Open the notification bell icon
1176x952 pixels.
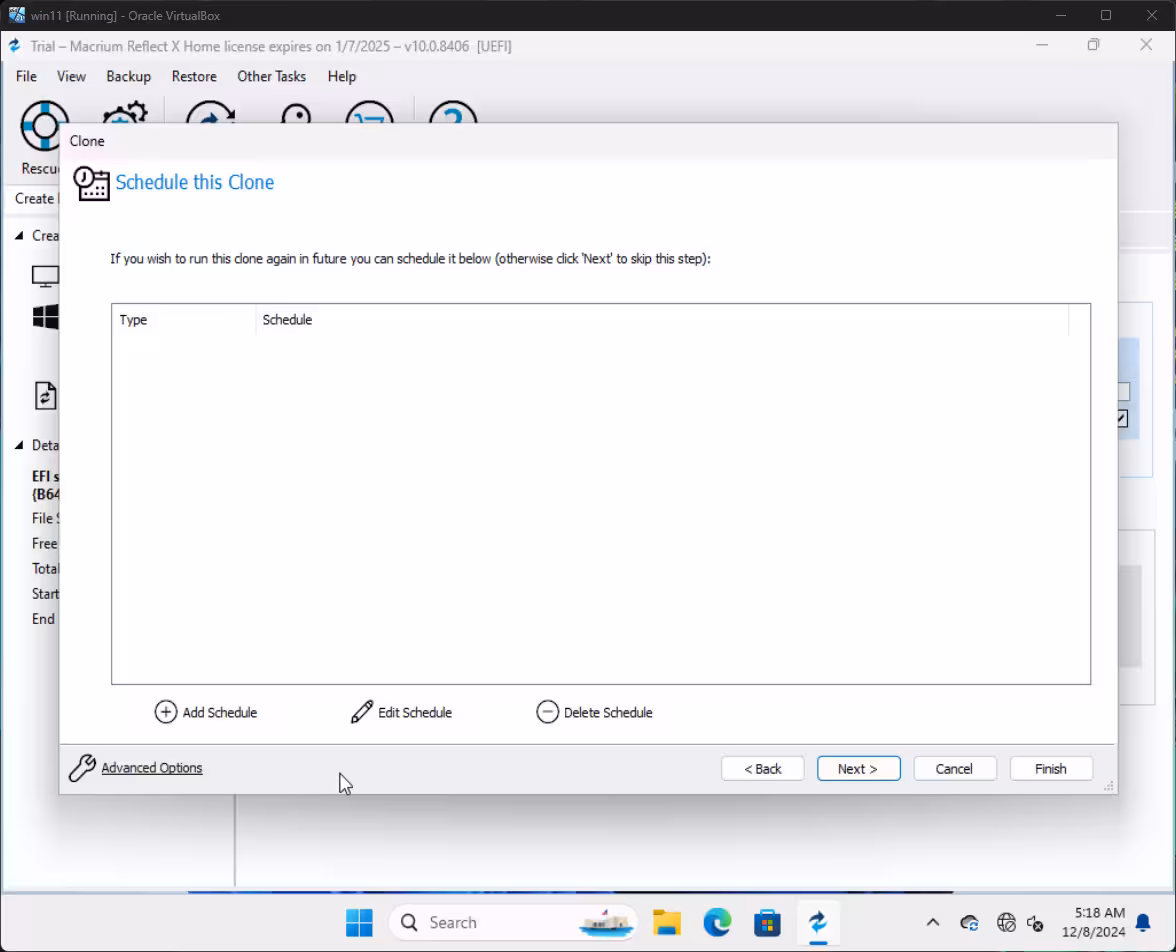pyautogui.click(x=1143, y=923)
